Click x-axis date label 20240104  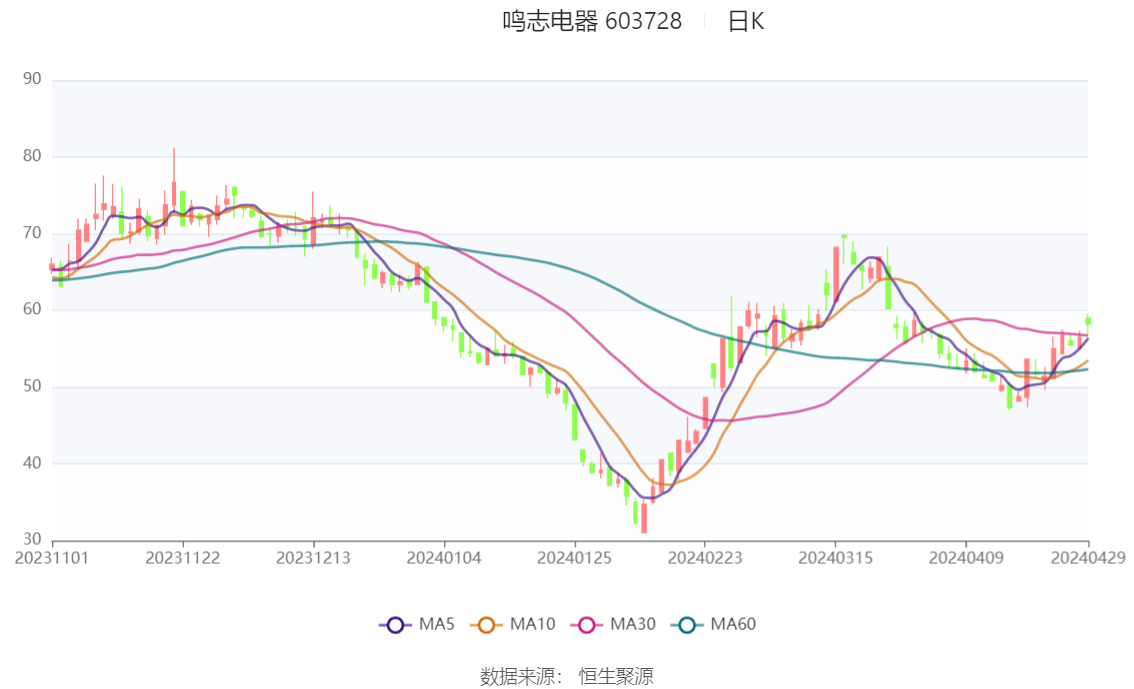coord(444,558)
